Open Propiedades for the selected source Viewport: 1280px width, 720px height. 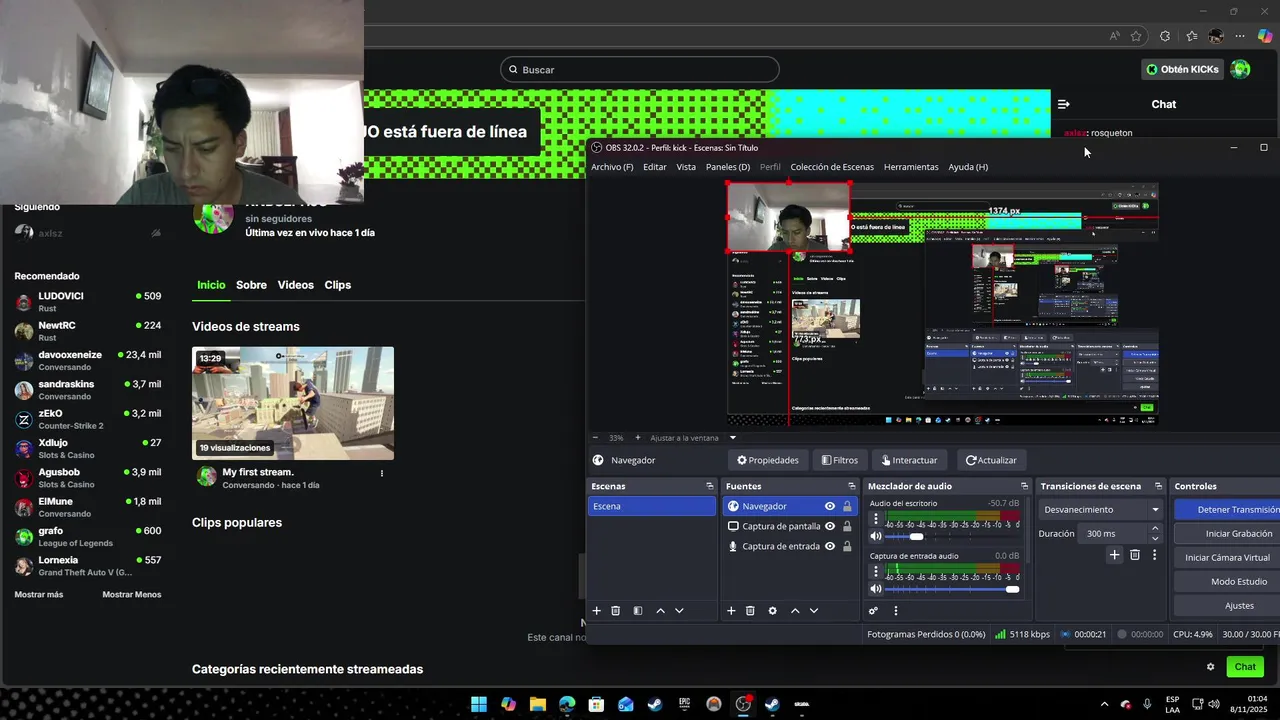pos(768,460)
